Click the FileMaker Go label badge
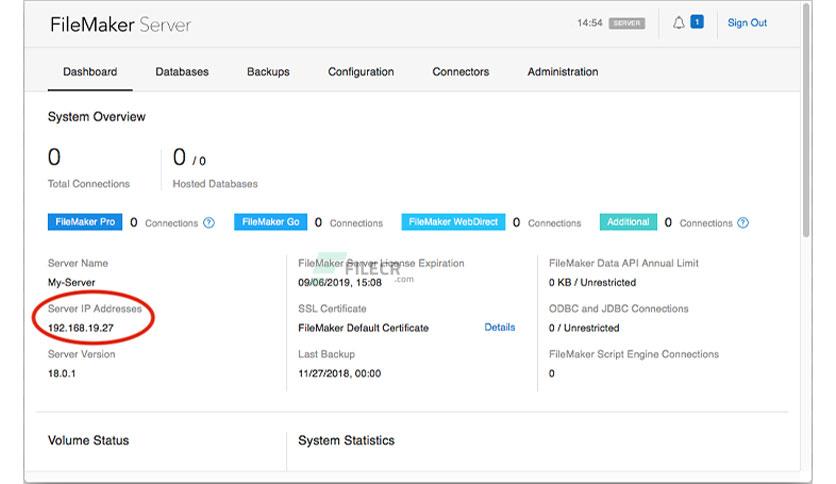The image size is (836, 484). tap(270, 222)
